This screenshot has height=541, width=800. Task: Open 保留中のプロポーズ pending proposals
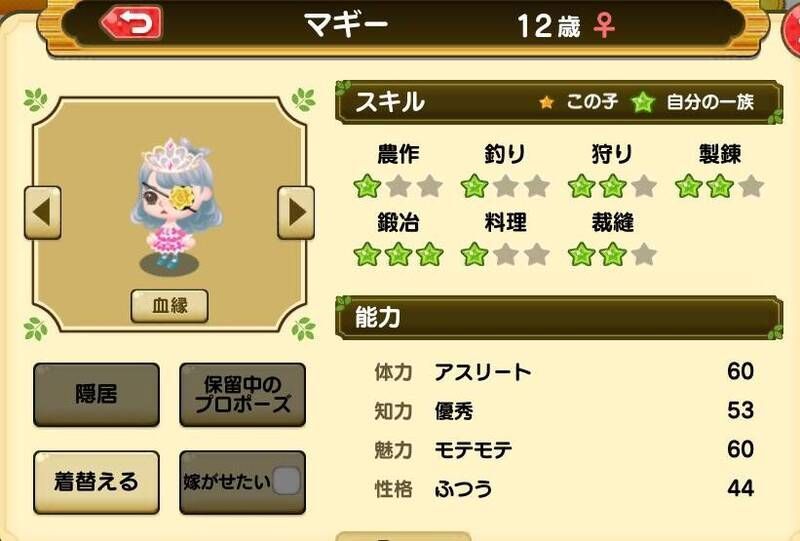[x=242, y=395]
